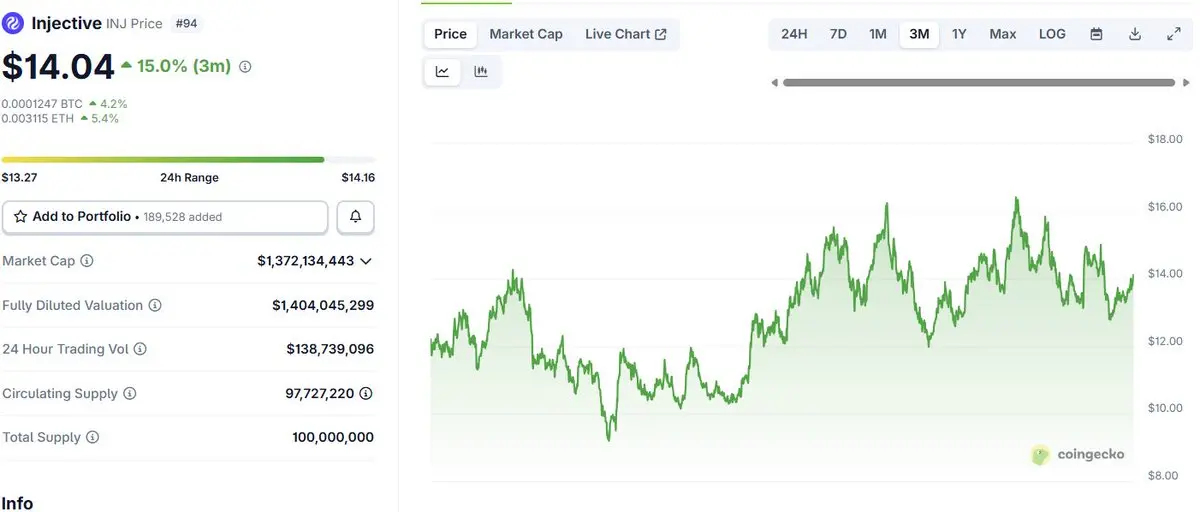Select the 24H time range
The width and height of the screenshot is (1200, 512).
tap(794, 34)
